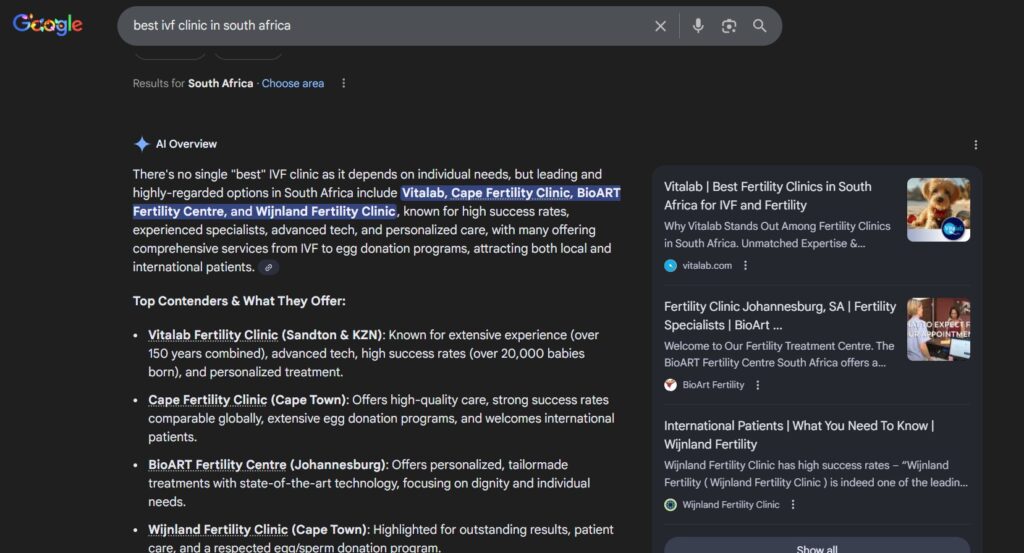Screen dimensions: 1024x553
Task: Click the source link chip icon
Action: click(268, 267)
